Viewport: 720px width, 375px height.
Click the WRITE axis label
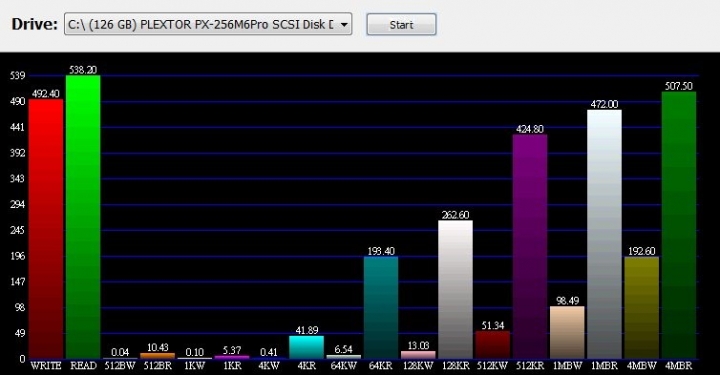(46, 366)
